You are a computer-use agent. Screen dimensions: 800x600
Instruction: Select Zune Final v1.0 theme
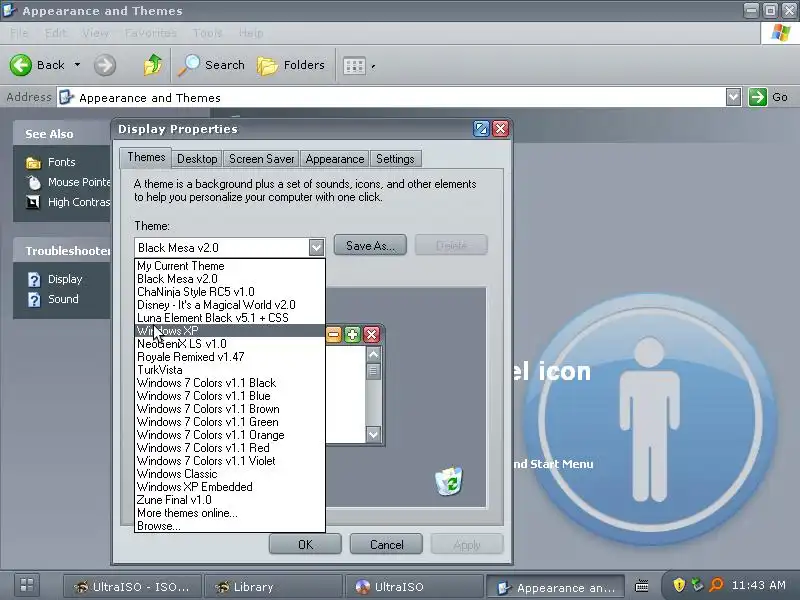click(230, 500)
